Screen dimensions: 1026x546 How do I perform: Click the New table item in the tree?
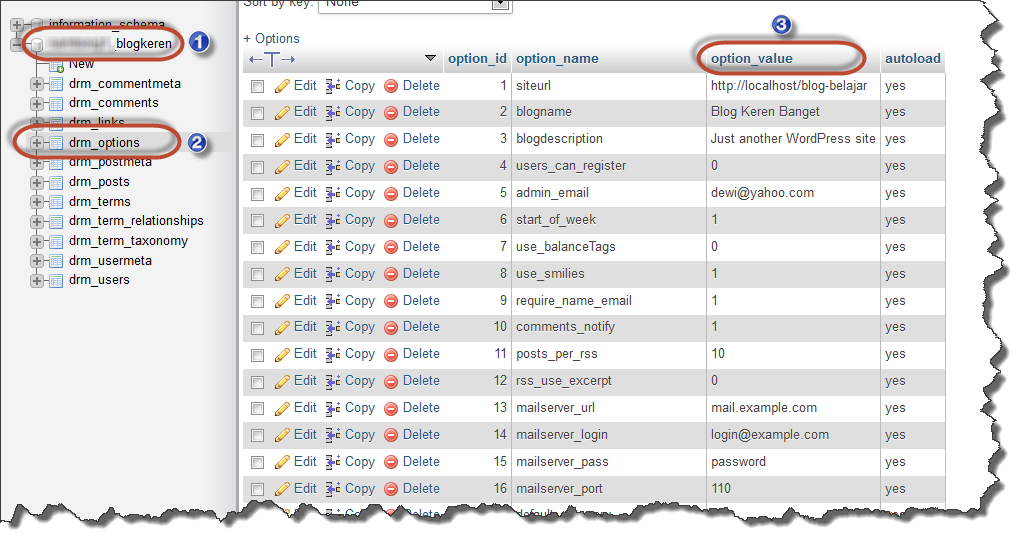[x=81, y=64]
